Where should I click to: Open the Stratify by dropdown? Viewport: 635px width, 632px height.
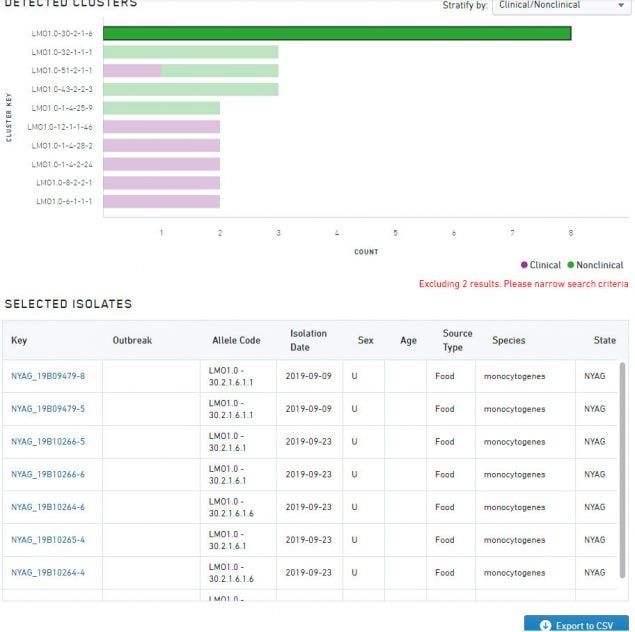[561, 6]
